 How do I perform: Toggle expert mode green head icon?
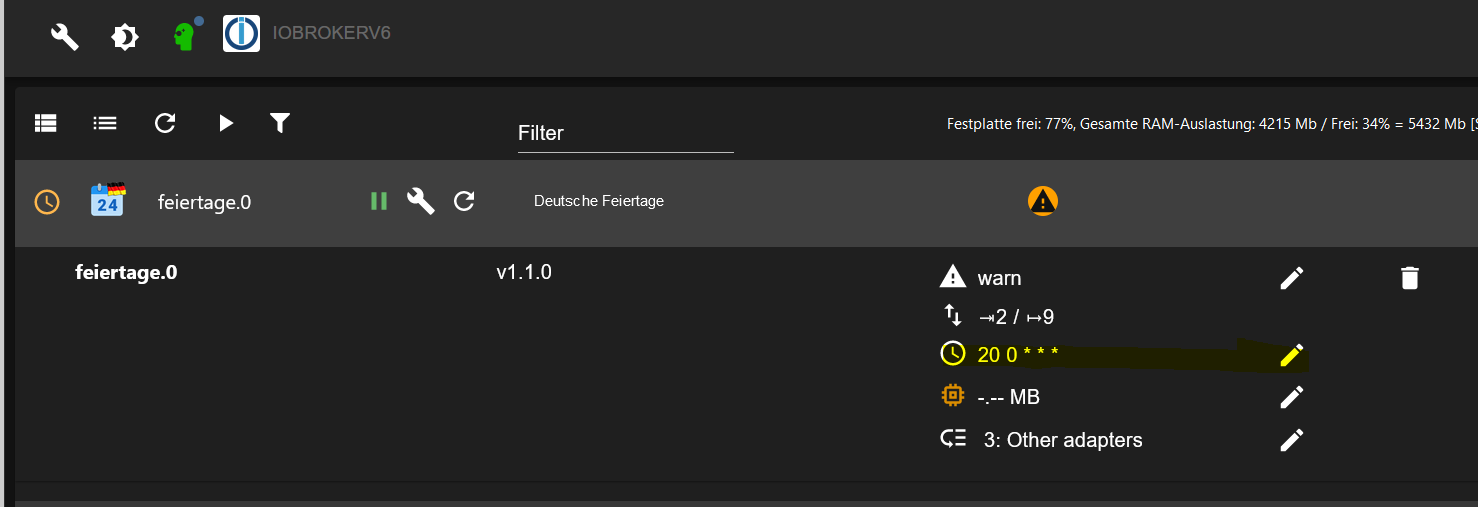(x=184, y=37)
